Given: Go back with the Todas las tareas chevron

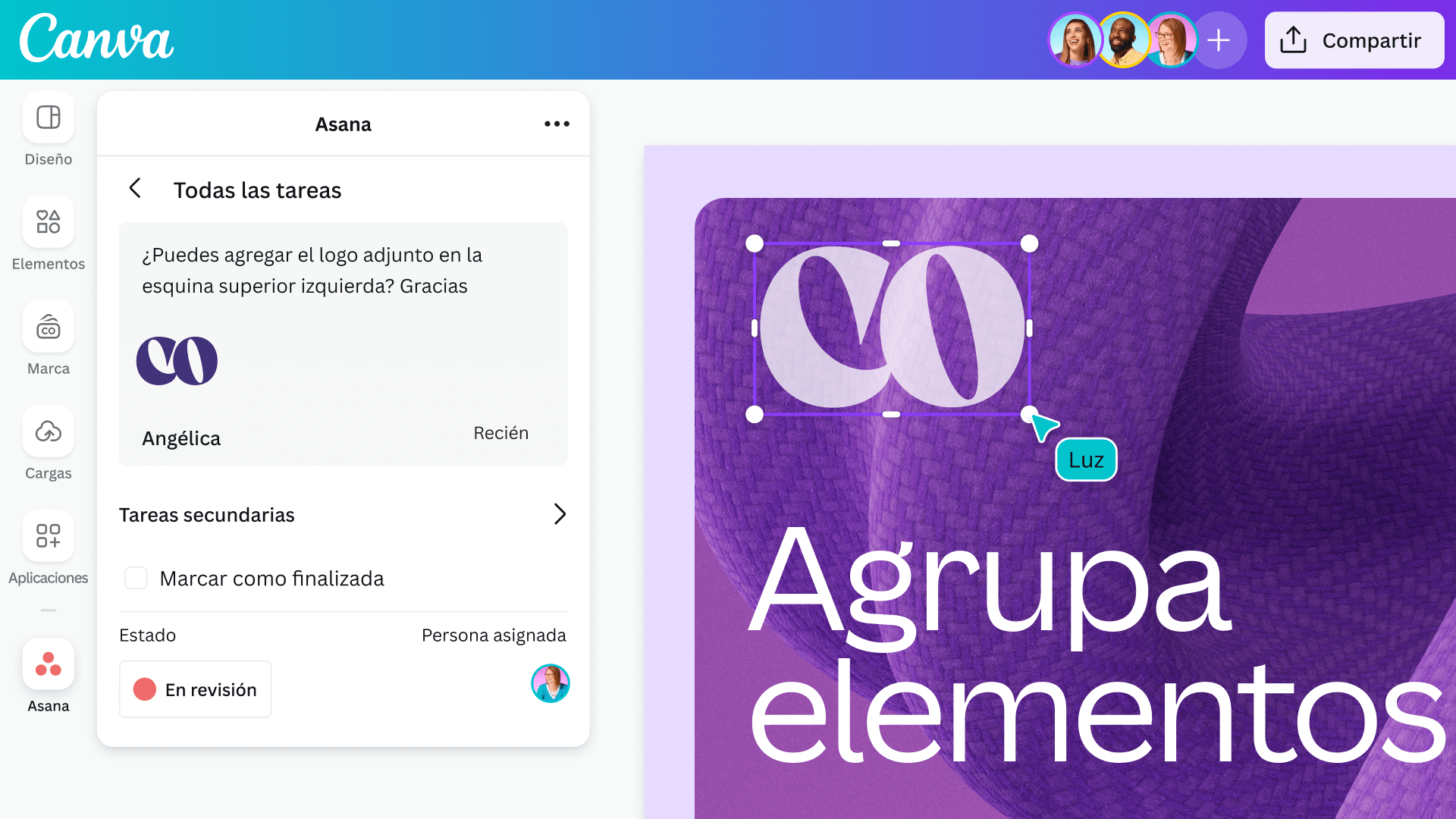Looking at the screenshot, I should (135, 188).
